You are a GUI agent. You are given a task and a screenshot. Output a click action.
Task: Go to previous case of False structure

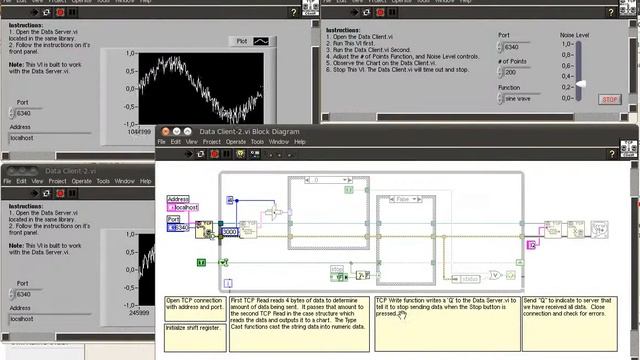click(x=392, y=199)
